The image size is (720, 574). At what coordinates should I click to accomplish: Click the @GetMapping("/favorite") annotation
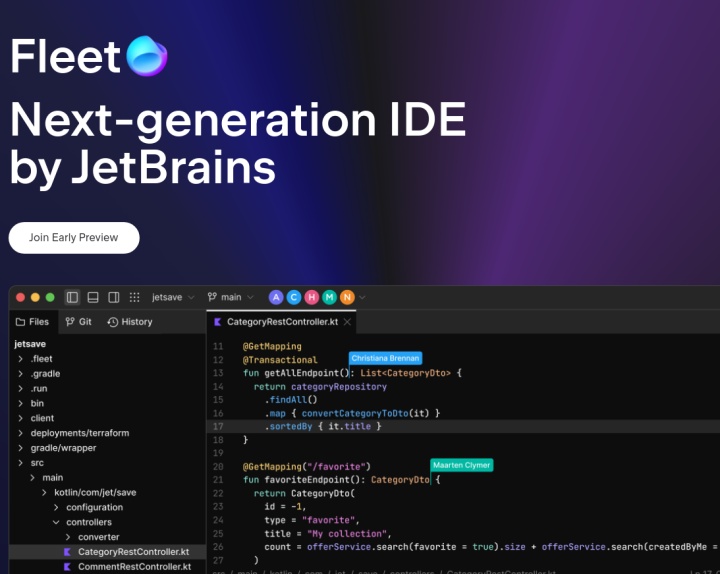point(307,467)
